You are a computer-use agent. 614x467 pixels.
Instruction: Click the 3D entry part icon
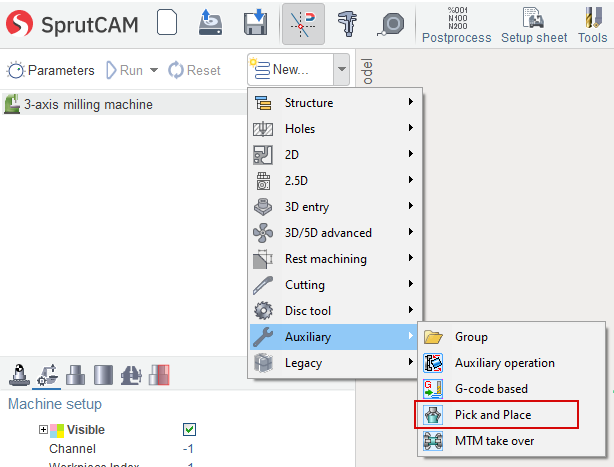(x=263, y=207)
